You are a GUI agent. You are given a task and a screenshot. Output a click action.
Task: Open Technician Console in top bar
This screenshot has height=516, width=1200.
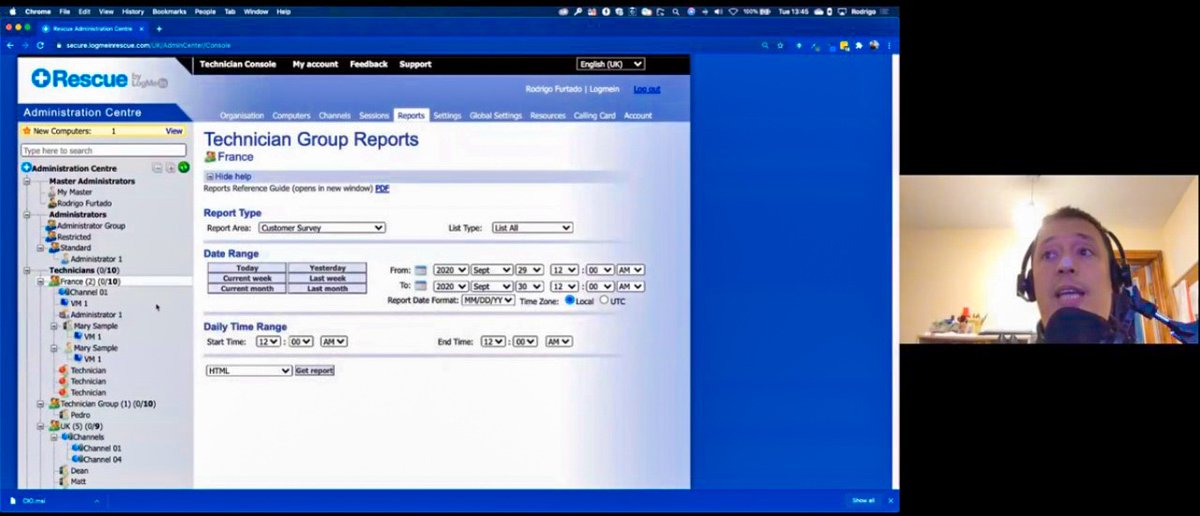[237, 64]
